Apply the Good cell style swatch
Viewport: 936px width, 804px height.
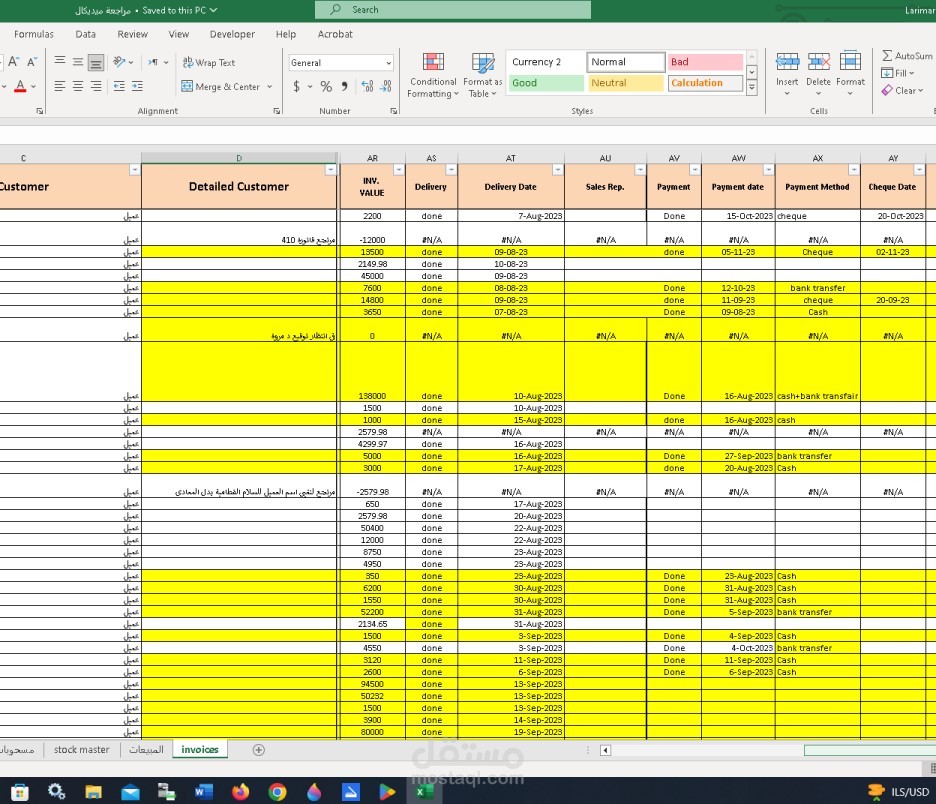pyautogui.click(x=545, y=83)
